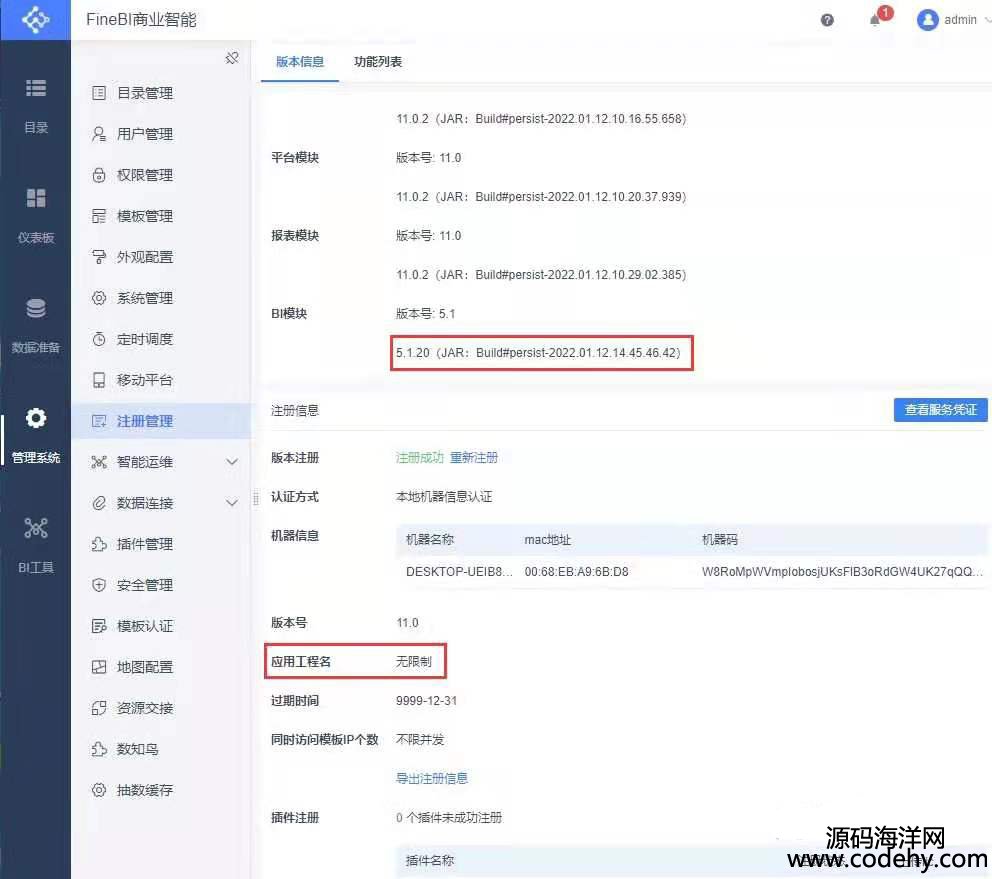Click the 查看服务凭证 button
The width and height of the screenshot is (992, 879).
pyautogui.click(x=940, y=409)
